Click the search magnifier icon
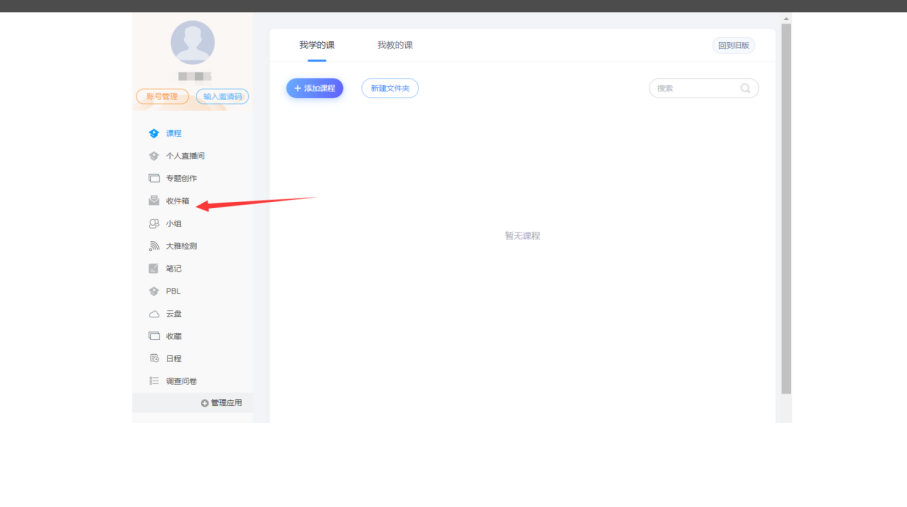Viewport: 907px width, 507px height. (745, 88)
